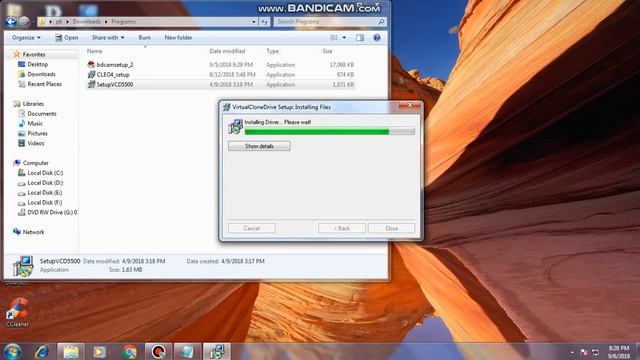Open the Documents library
The height and width of the screenshot is (360, 640).
(42, 113)
